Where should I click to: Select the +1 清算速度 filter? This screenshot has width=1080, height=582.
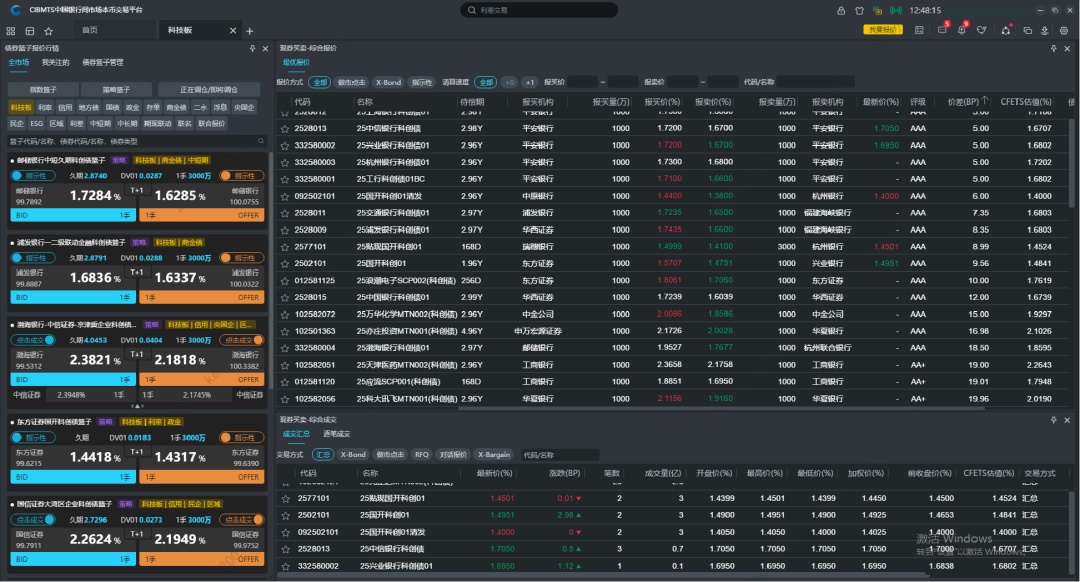[530, 83]
